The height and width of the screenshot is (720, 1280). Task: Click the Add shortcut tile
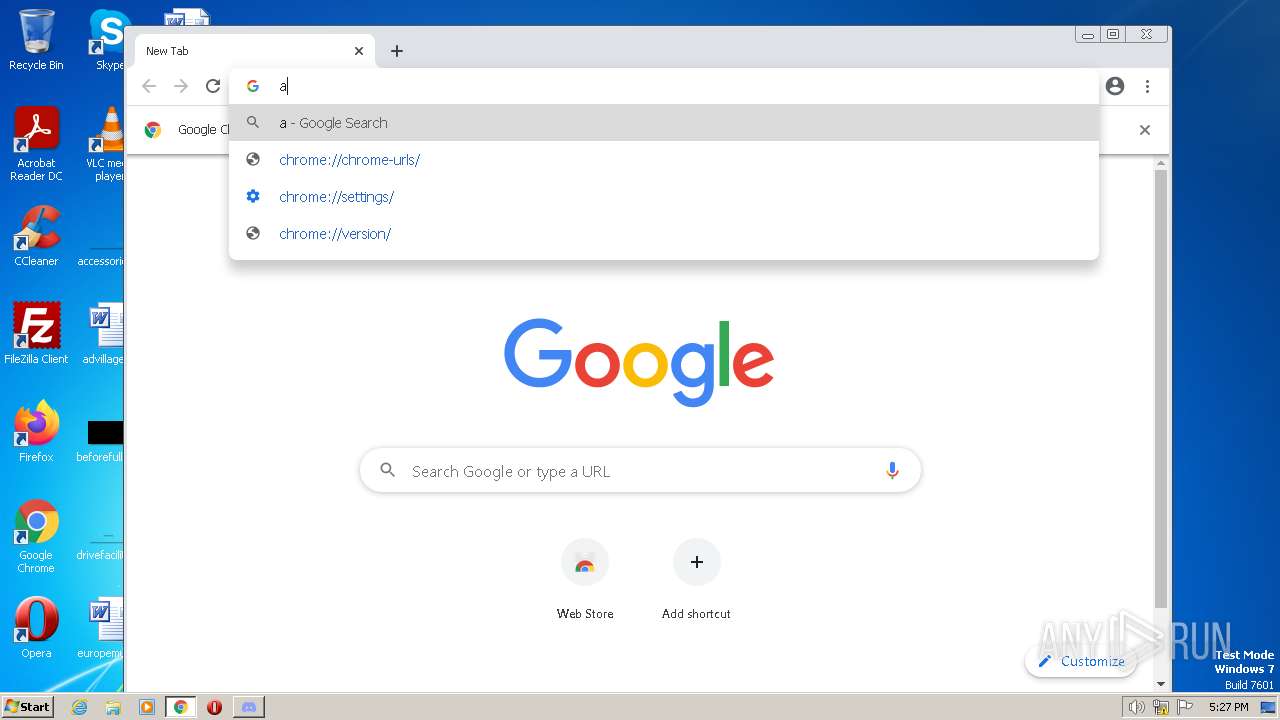click(x=696, y=580)
